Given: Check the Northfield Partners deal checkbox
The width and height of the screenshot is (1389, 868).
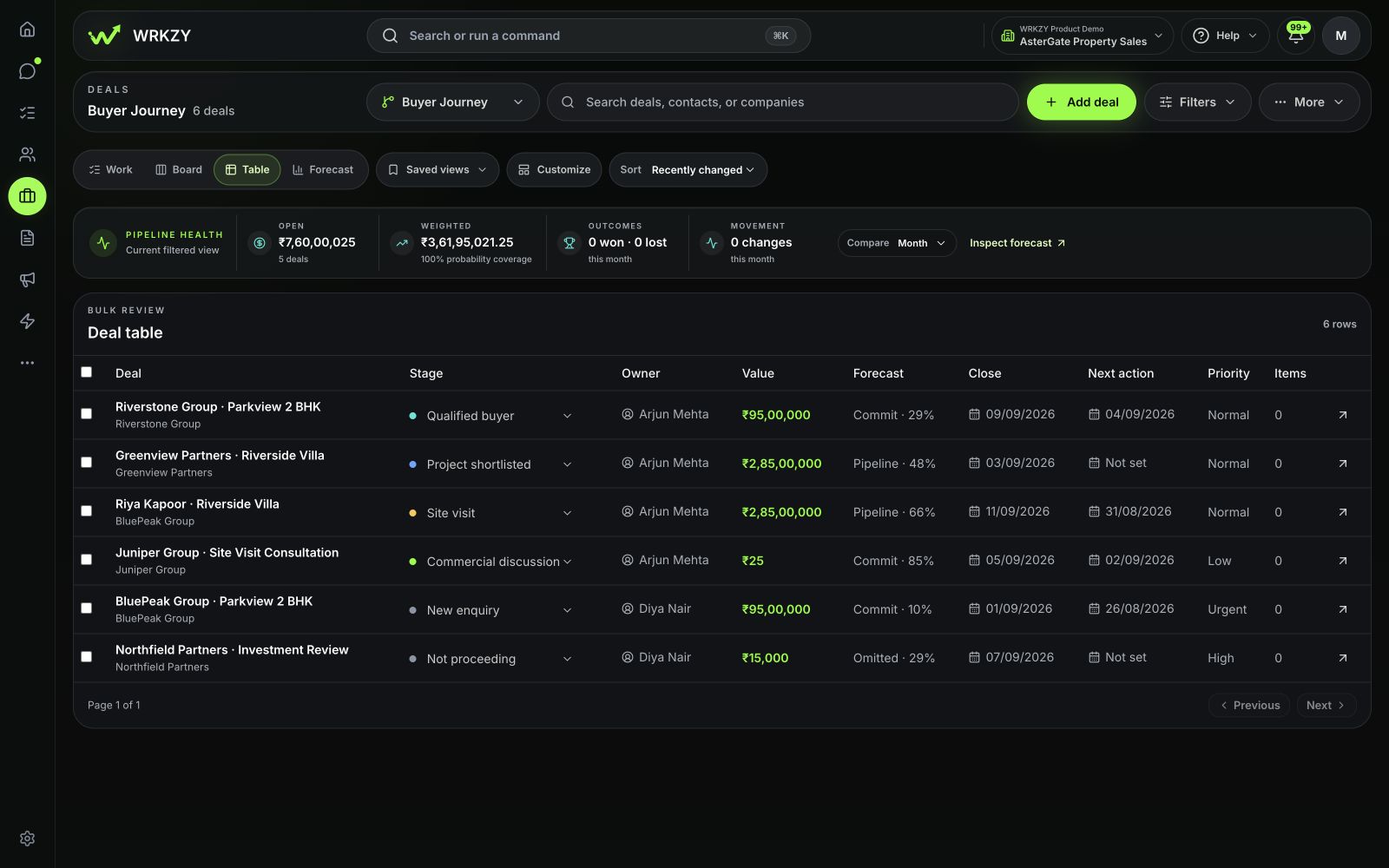Looking at the screenshot, I should pyautogui.click(x=87, y=657).
